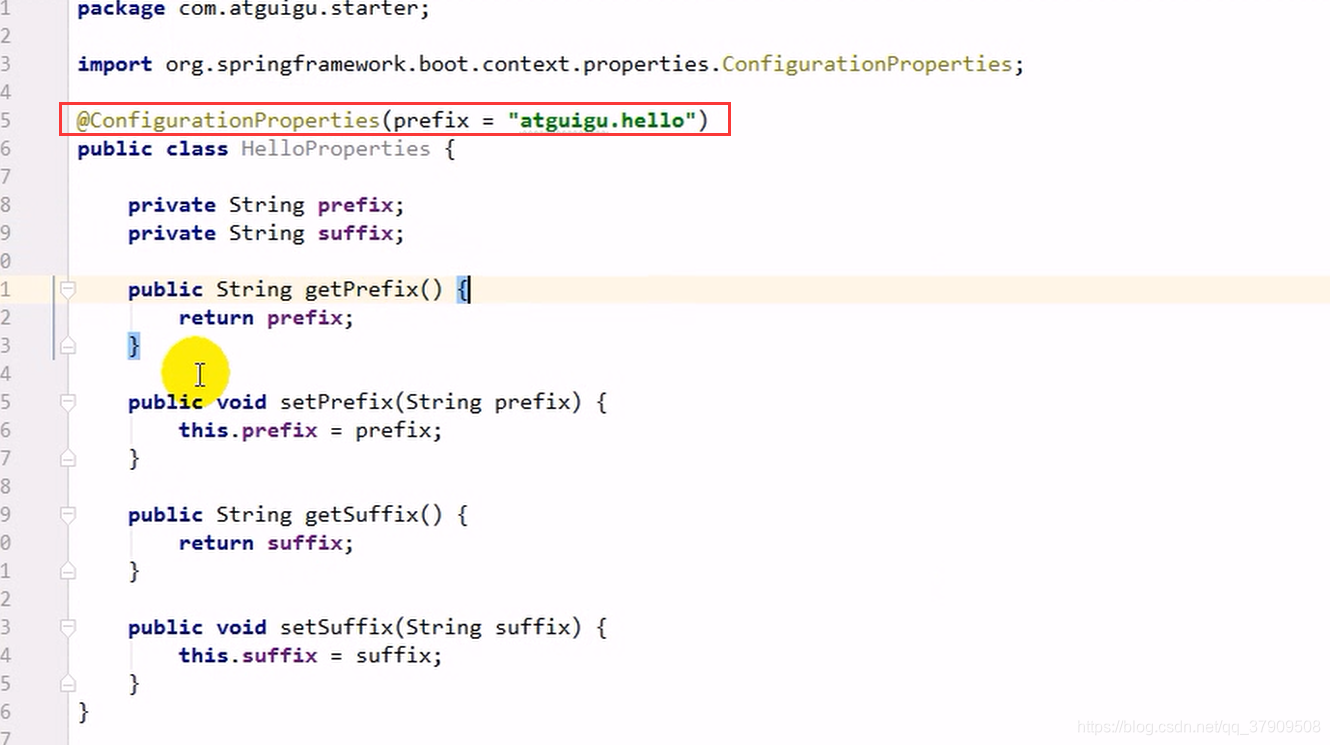Click 'prefix' in 'return prefix;'
This screenshot has height=745, width=1330.
[x=304, y=318]
